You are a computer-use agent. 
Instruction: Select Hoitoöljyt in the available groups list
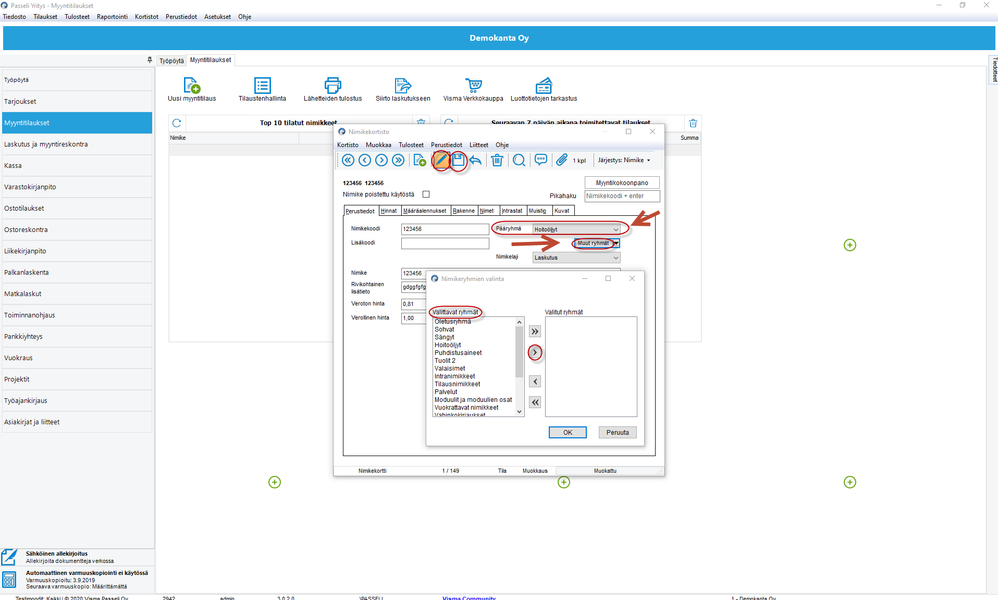click(x=448, y=345)
